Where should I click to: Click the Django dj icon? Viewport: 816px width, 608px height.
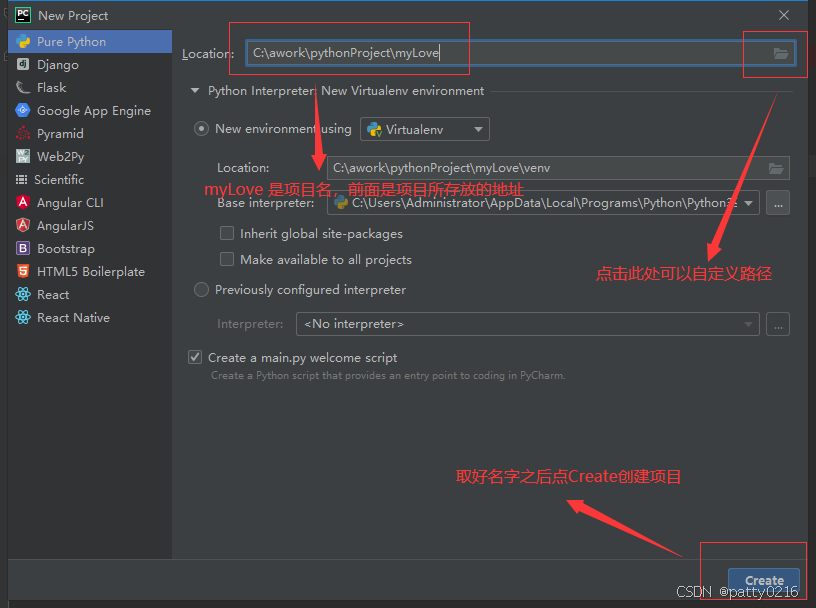[23, 64]
